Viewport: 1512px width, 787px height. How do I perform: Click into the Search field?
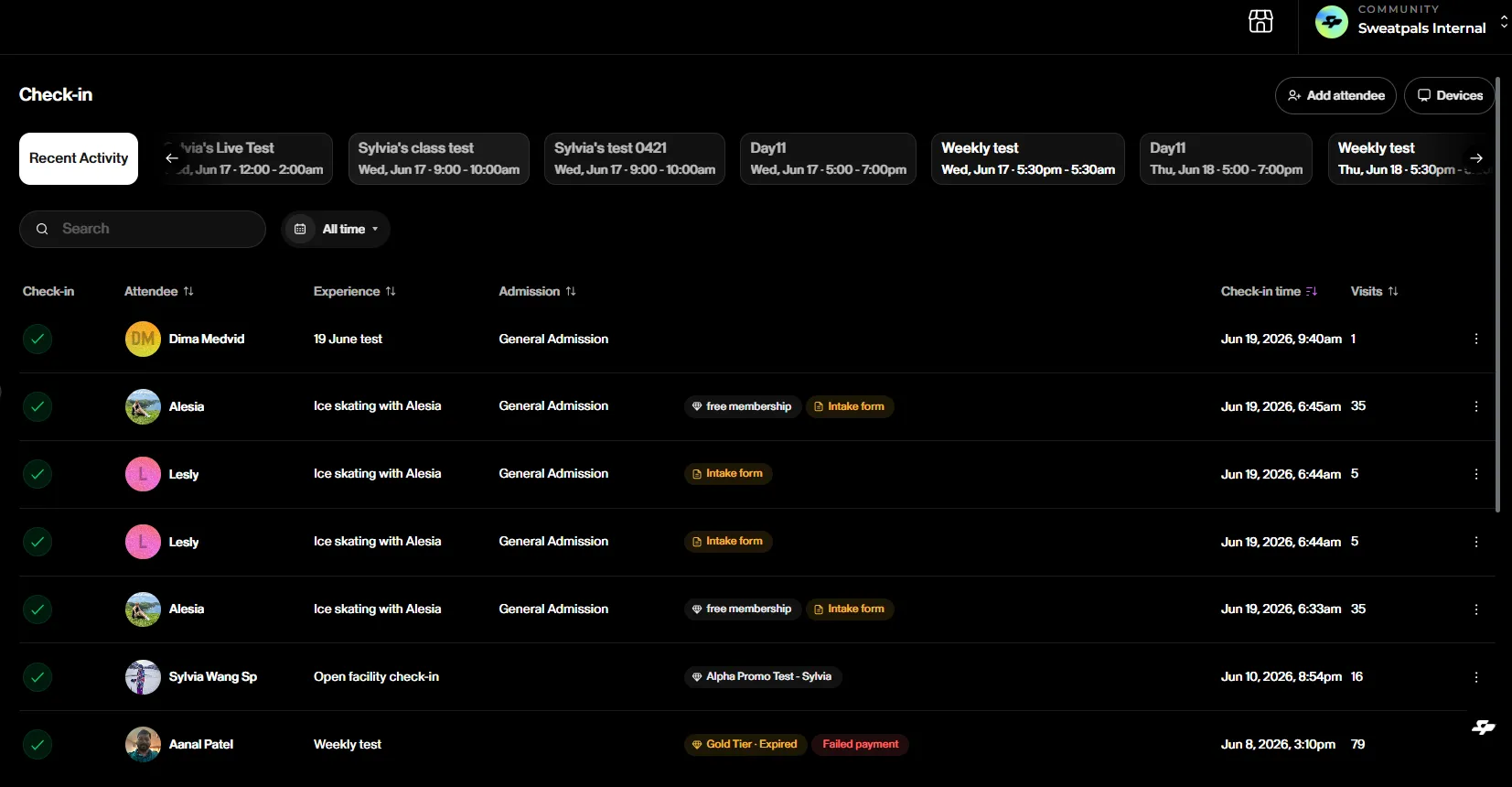point(143,229)
